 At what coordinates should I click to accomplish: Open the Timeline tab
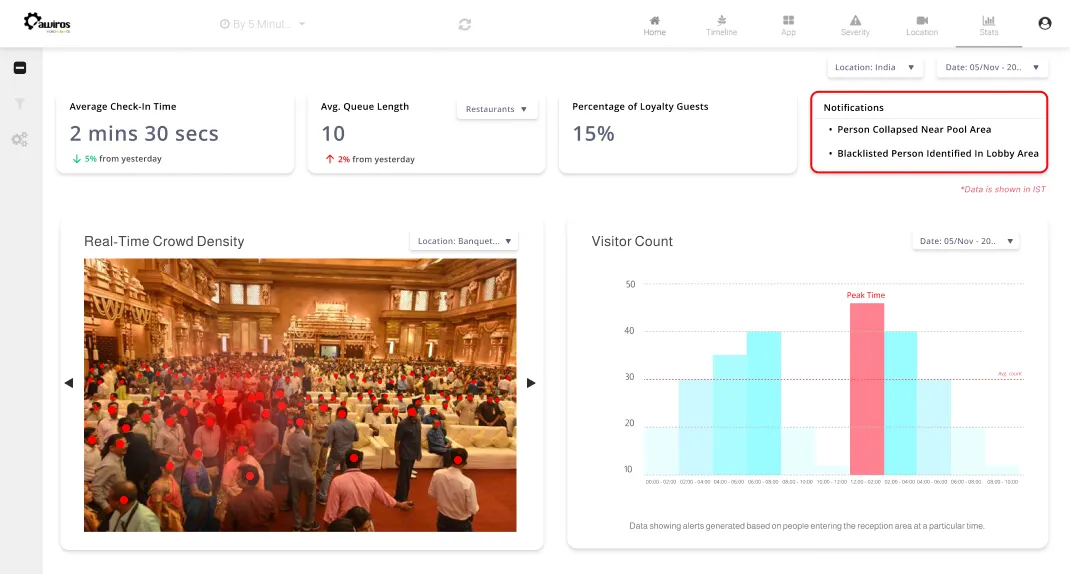[x=721, y=25]
